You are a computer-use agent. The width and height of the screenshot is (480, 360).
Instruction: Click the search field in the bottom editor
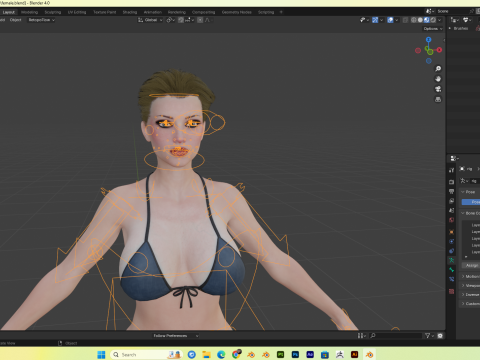tap(396, 336)
